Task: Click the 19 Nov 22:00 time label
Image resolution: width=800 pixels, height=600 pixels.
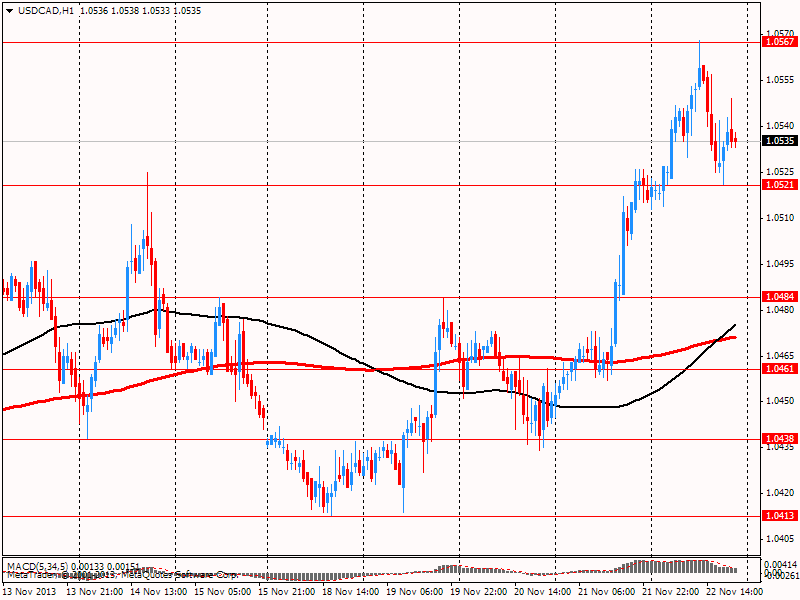Action: click(x=479, y=592)
